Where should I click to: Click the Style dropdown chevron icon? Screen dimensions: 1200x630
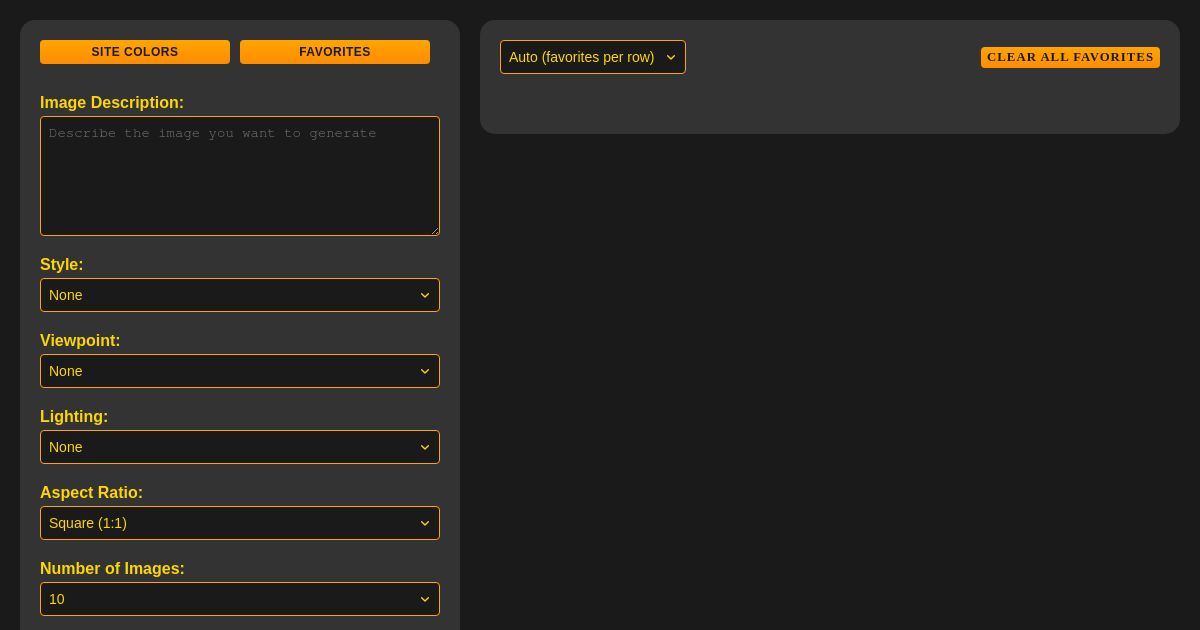[425, 295]
